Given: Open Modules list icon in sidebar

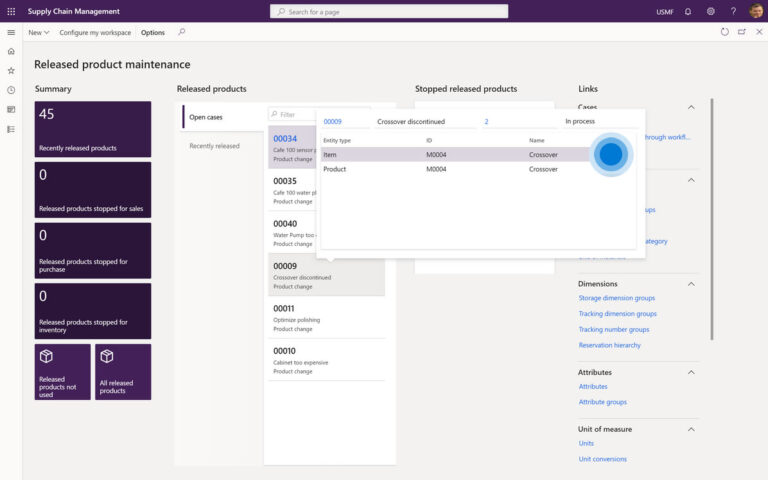Looking at the screenshot, I should [x=11, y=129].
